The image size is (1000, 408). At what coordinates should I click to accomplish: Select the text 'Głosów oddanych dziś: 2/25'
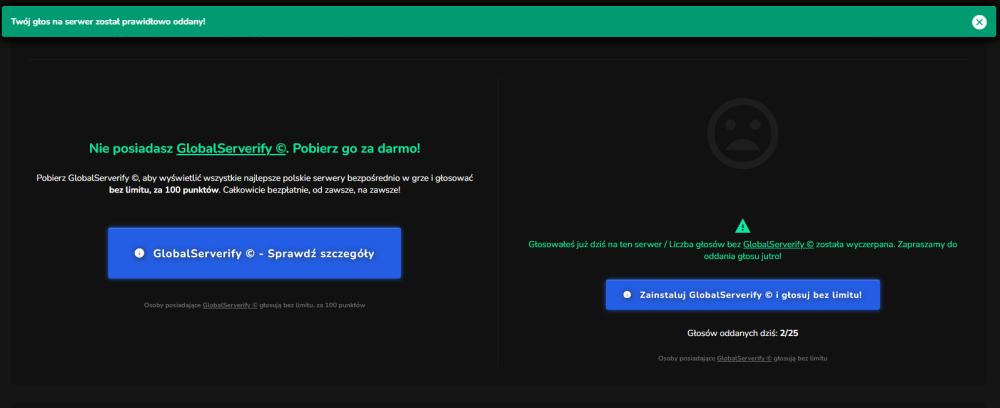tap(742, 333)
